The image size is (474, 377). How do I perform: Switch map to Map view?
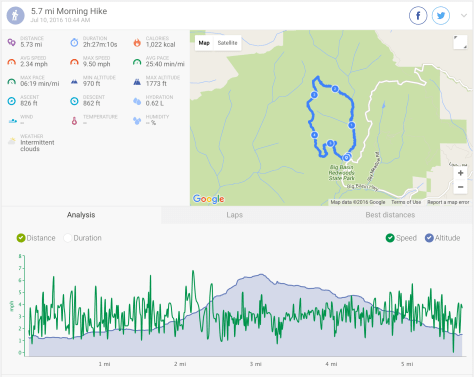(204, 43)
